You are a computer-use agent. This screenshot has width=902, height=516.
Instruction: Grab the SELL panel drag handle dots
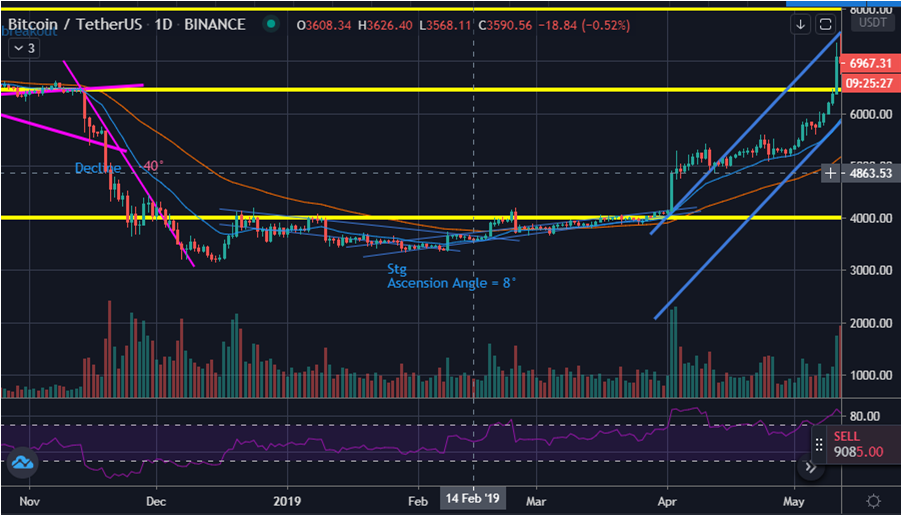point(819,445)
